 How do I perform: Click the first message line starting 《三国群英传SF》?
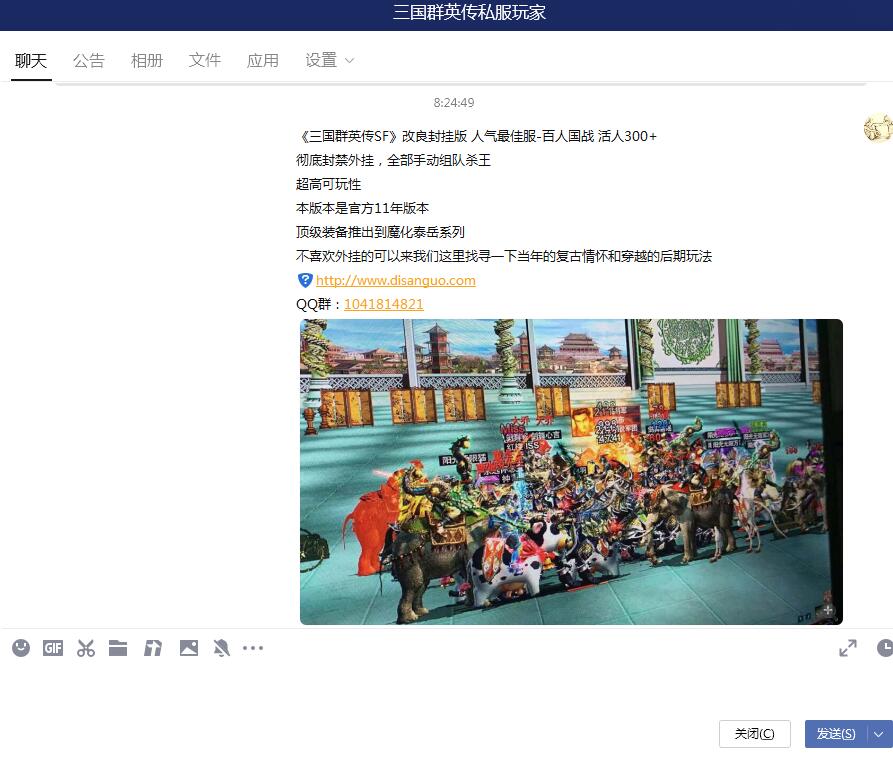point(477,136)
